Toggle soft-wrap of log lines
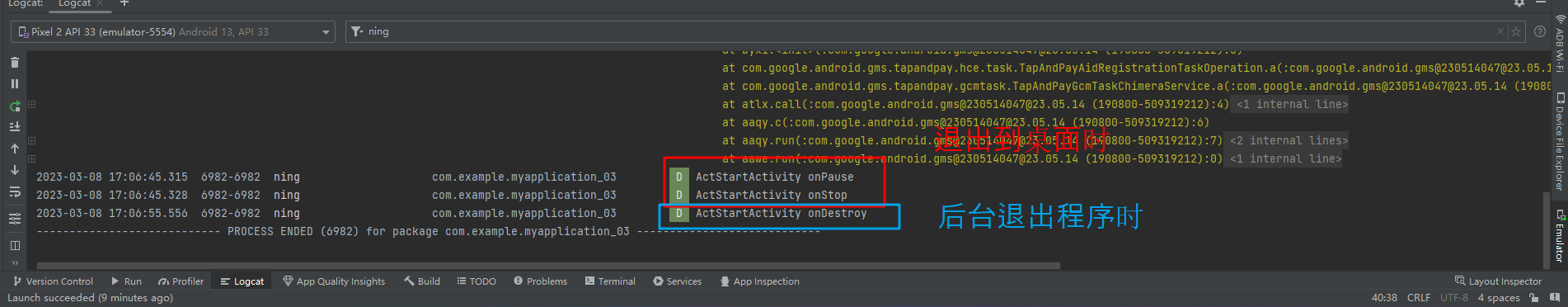Viewport: 1568px width, 307px height. click(15, 191)
